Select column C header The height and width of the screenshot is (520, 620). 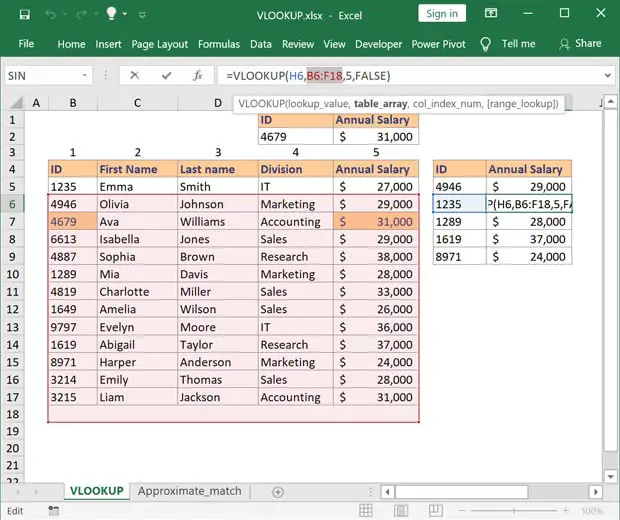point(137,103)
